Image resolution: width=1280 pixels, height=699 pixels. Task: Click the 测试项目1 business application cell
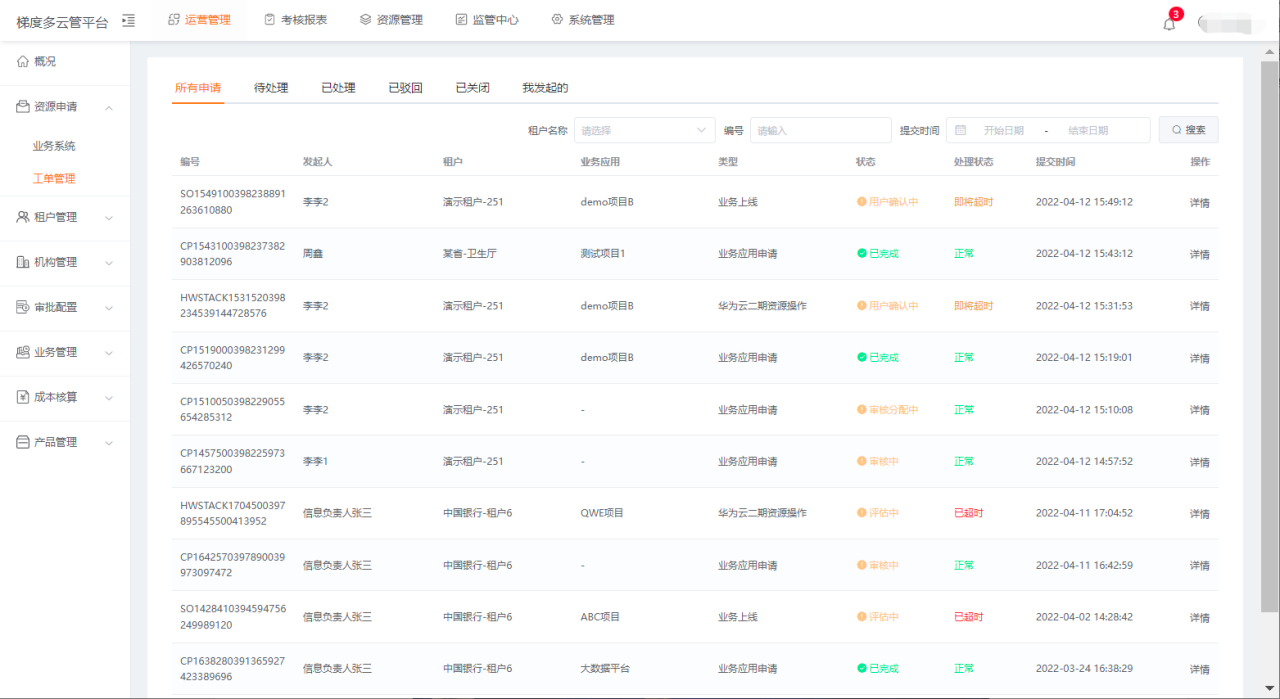(x=603, y=254)
